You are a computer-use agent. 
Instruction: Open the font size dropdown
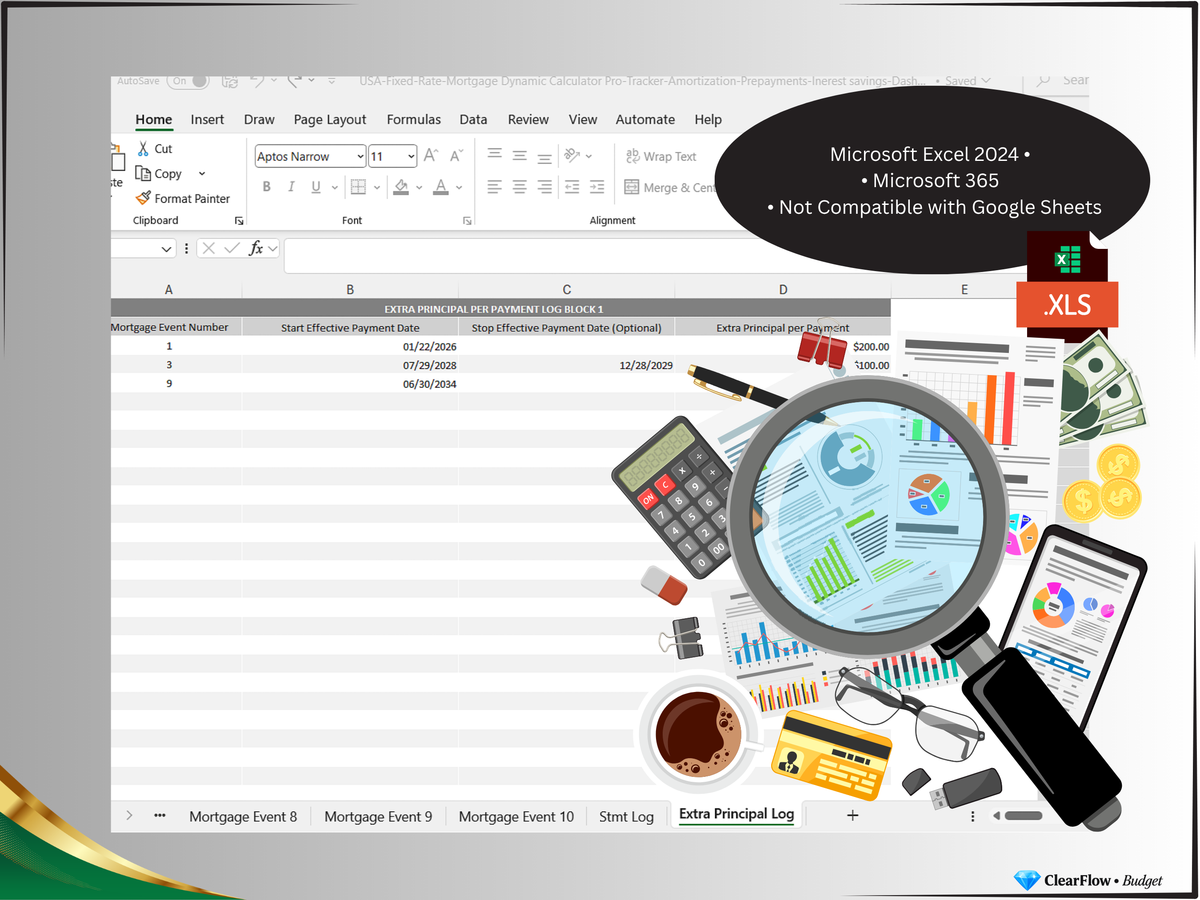pos(411,156)
